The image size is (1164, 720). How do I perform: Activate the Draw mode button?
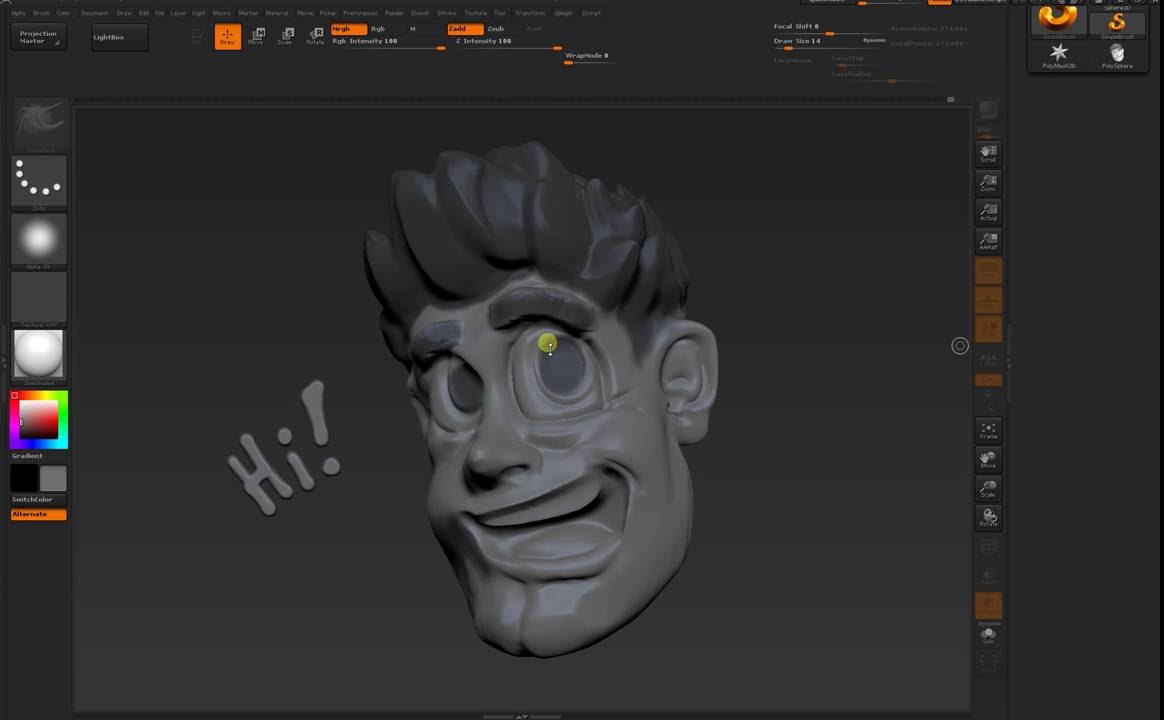pyautogui.click(x=227, y=36)
